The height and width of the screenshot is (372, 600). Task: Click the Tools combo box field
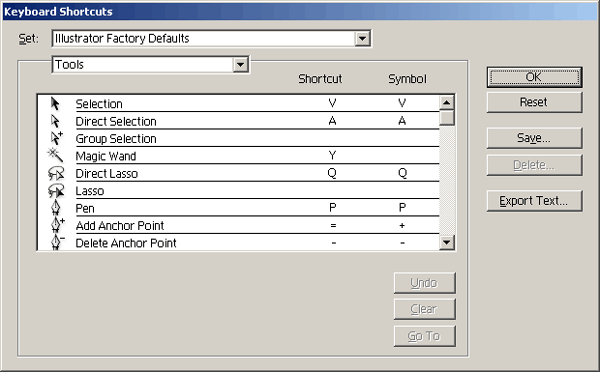pos(150,65)
